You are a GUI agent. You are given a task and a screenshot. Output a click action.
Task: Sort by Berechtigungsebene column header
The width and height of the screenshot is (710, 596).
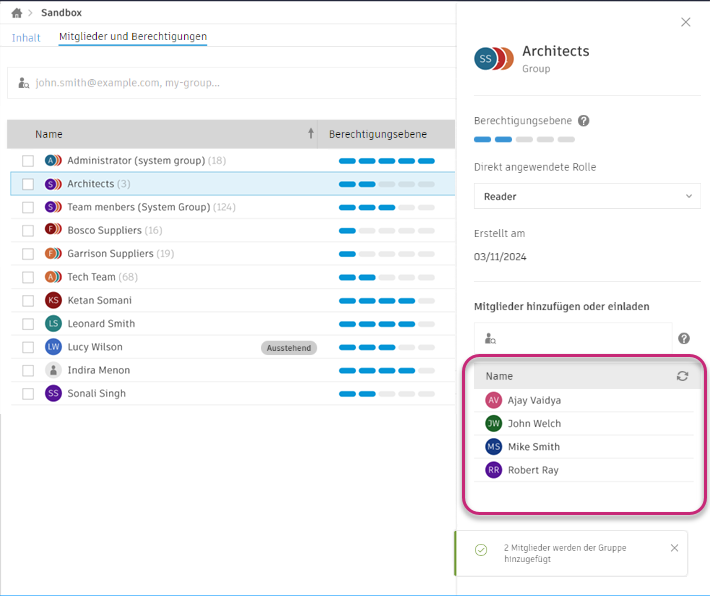[x=378, y=134]
